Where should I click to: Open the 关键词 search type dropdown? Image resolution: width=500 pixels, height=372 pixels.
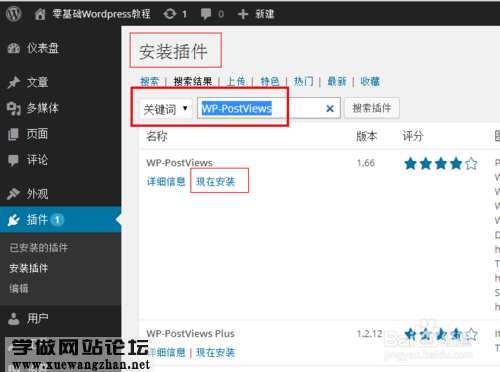point(166,109)
